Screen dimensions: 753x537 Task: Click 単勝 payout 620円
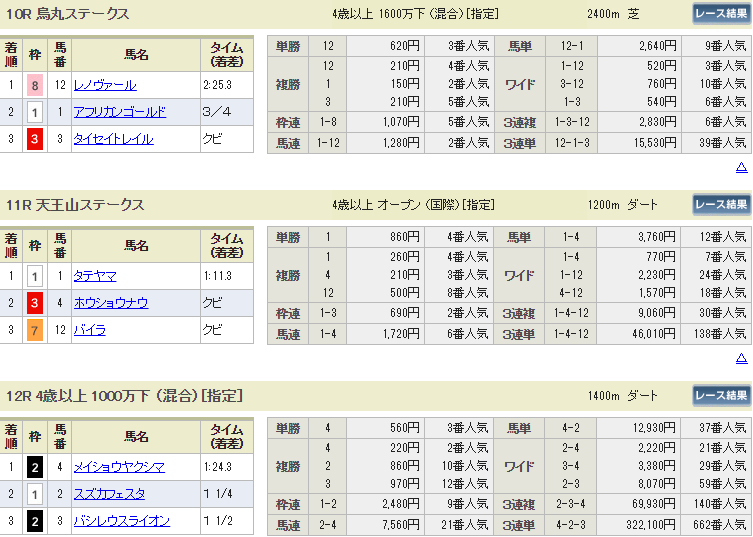pos(405,46)
